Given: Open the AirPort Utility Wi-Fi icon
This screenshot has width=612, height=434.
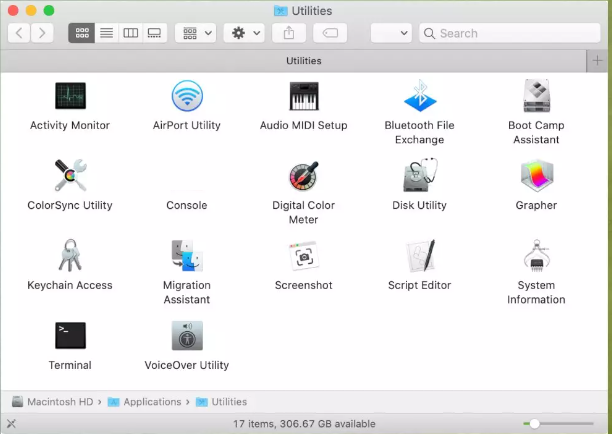Looking at the screenshot, I should tap(187, 96).
